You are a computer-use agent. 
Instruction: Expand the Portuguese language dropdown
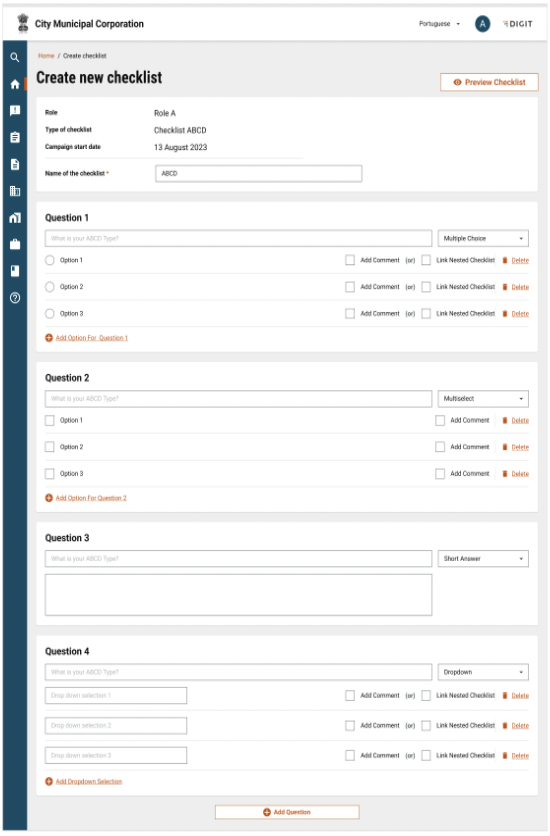point(439,23)
